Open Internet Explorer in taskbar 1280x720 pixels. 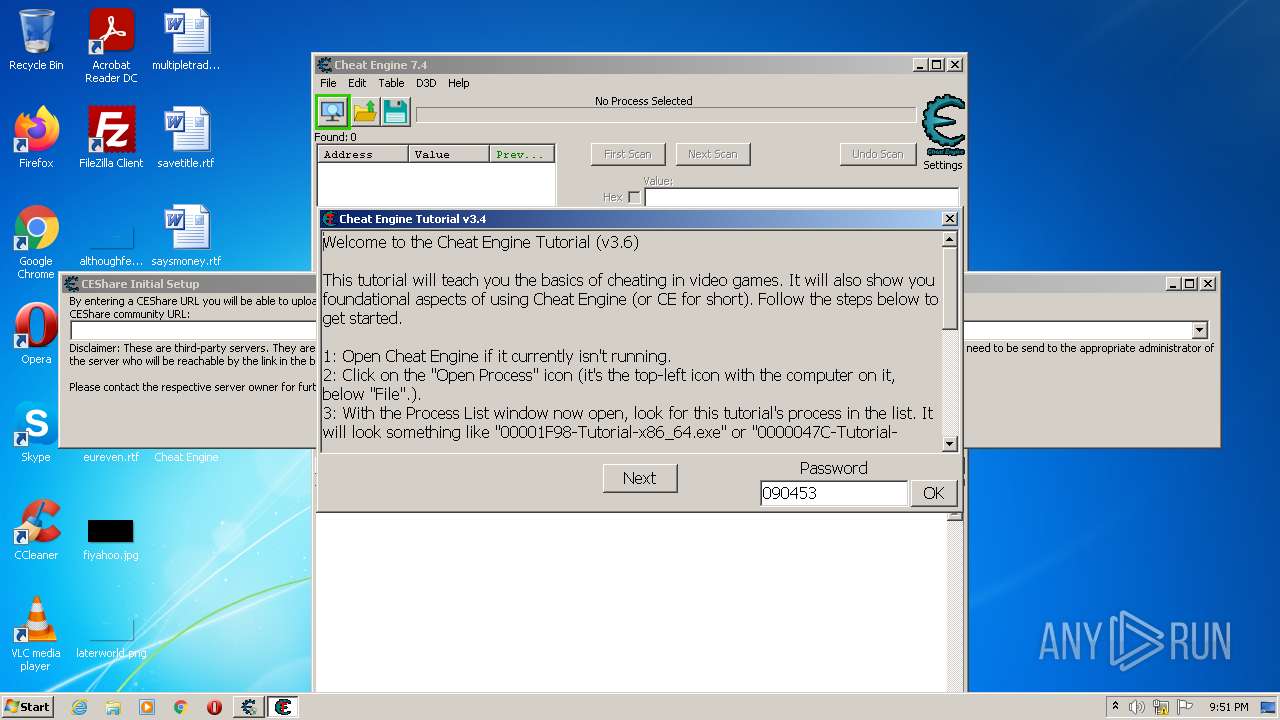coord(80,707)
